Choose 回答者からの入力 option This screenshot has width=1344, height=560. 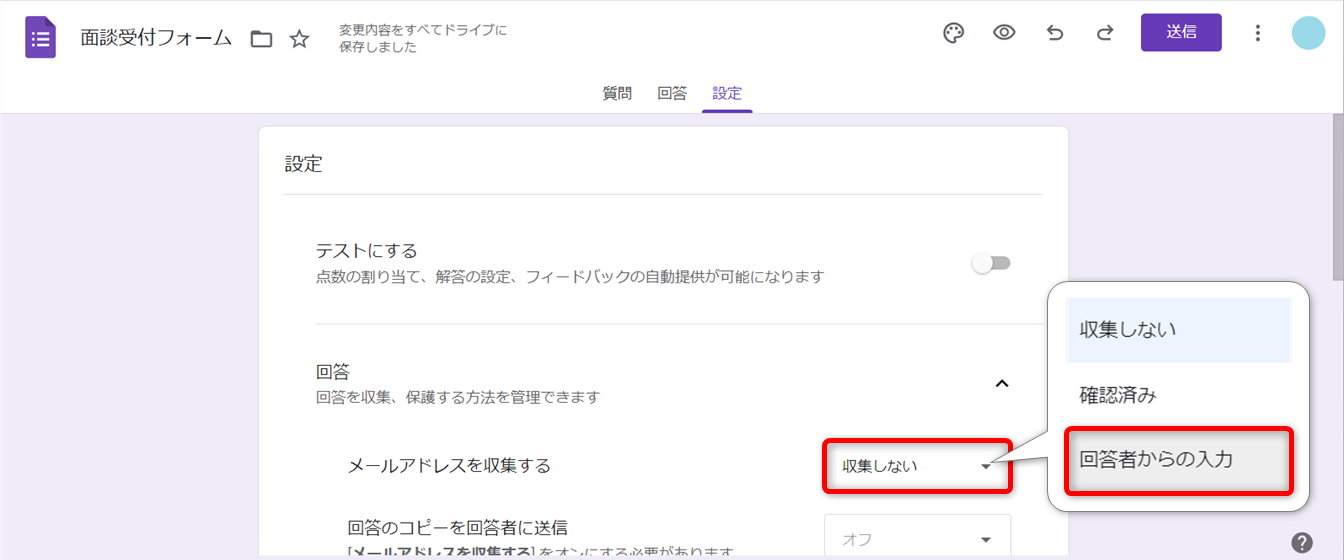point(1178,460)
